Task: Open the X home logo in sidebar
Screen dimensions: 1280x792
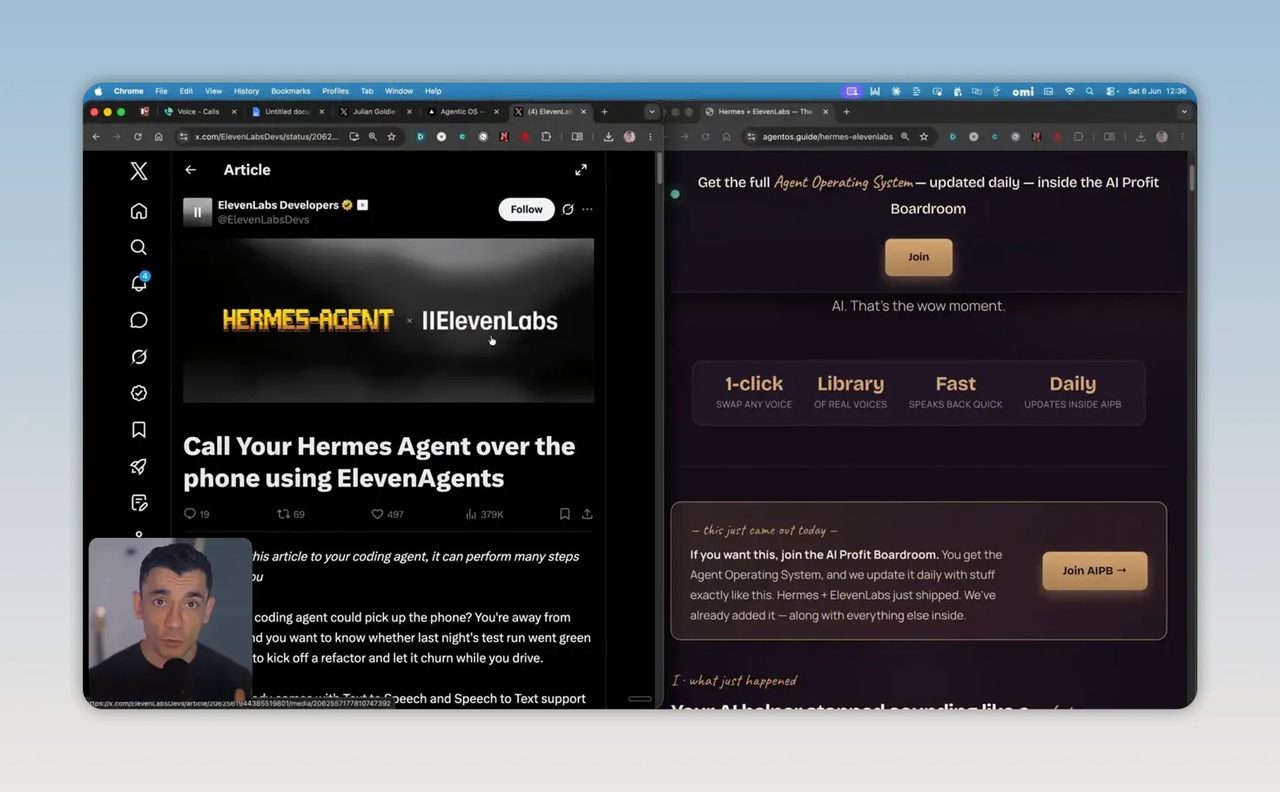Action: pyautogui.click(x=139, y=171)
